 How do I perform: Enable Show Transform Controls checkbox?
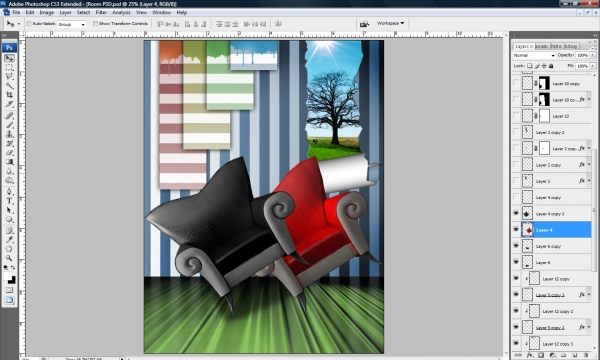tap(95, 24)
